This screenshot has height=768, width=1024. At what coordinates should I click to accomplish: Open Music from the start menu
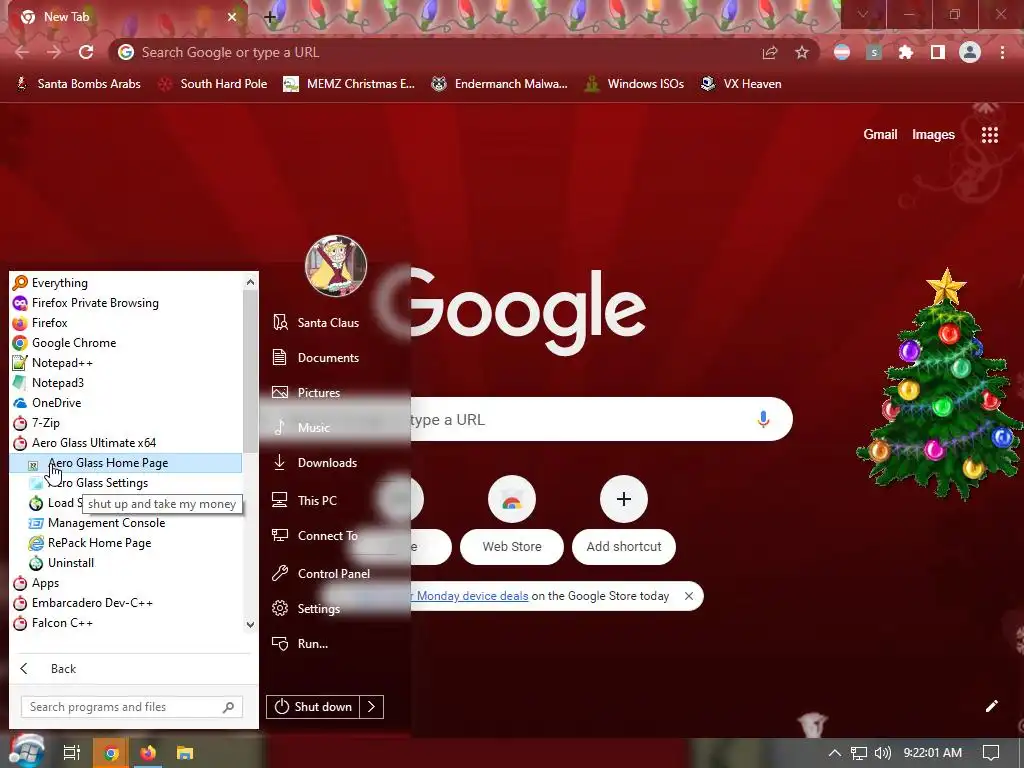[301, 428]
